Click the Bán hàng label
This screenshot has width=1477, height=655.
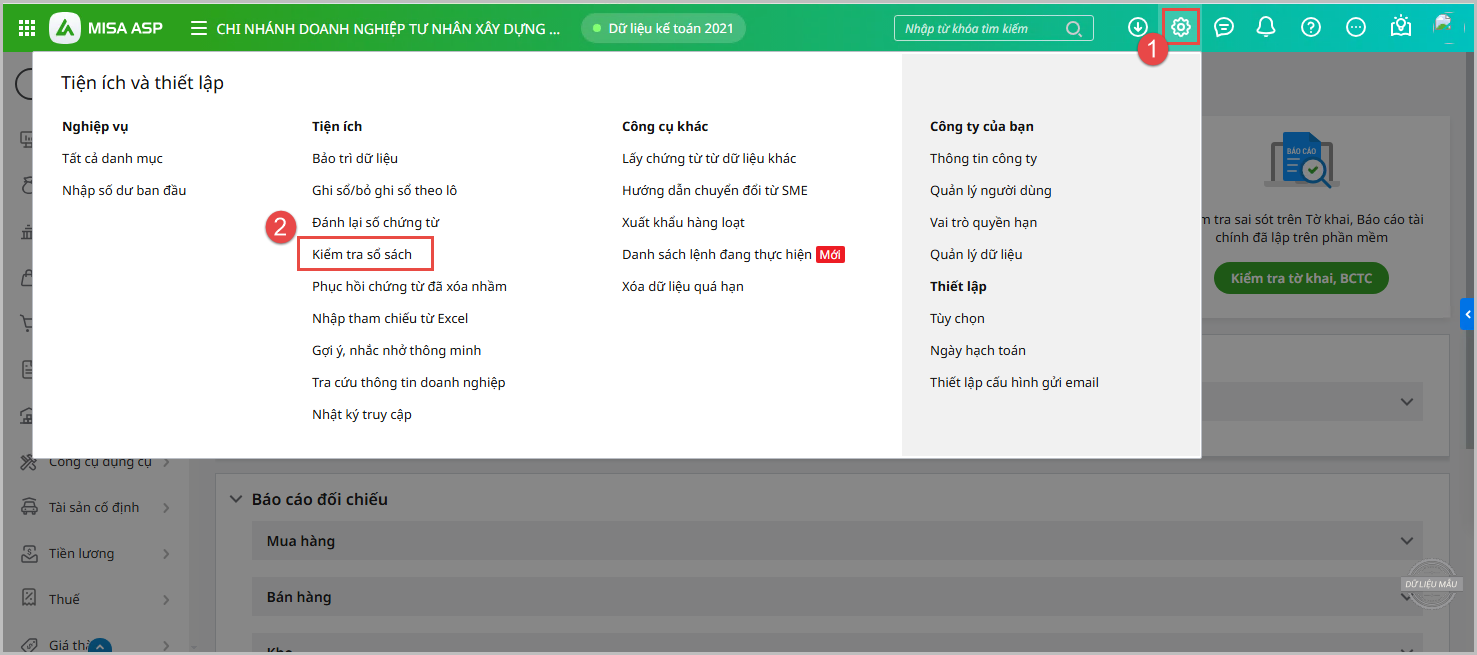pos(299,597)
